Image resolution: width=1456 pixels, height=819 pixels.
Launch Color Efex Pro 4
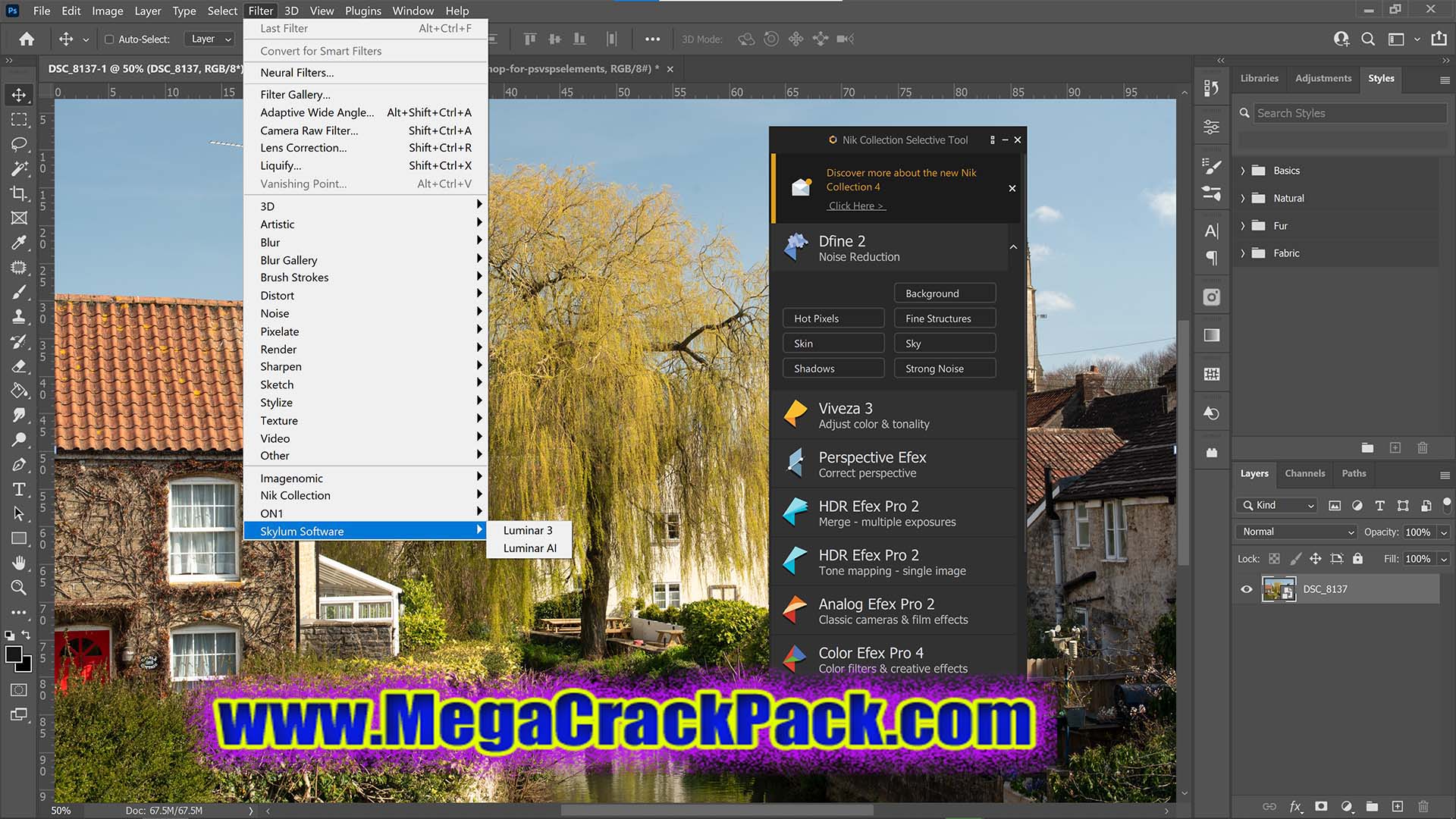893,660
